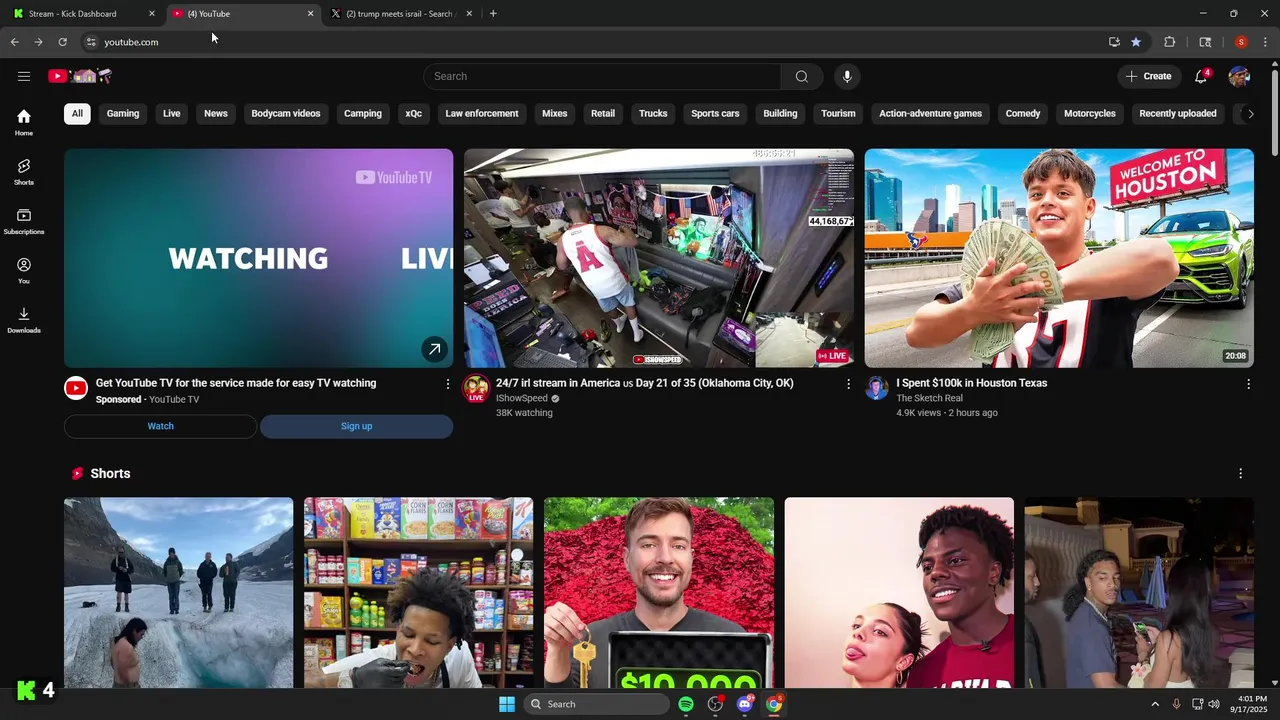Open Downloads in the sidebar

pos(24,320)
